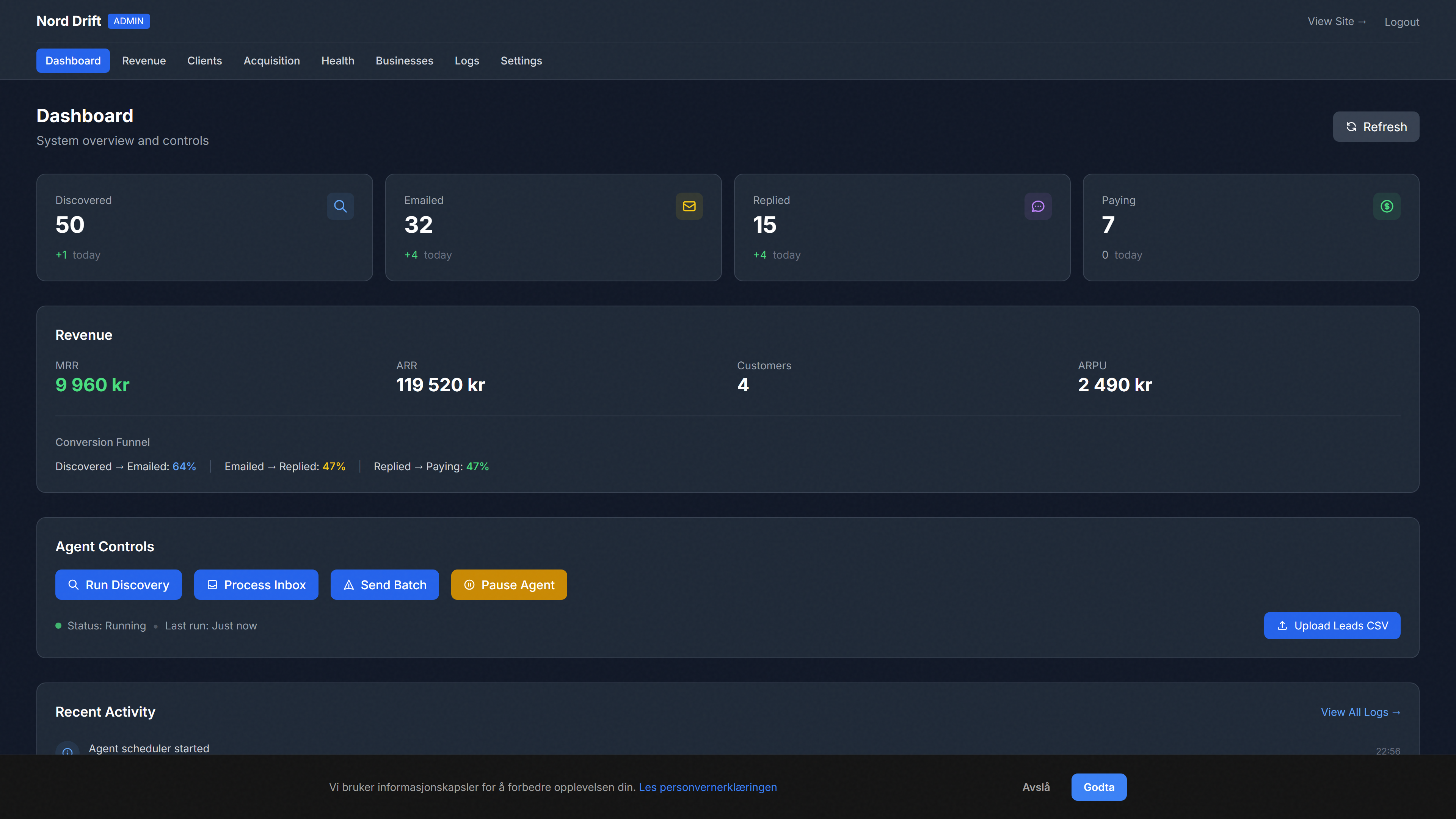Click the magnifier icon on the Discovered card
The height and width of the screenshot is (819, 1456).
click(340, 206)
